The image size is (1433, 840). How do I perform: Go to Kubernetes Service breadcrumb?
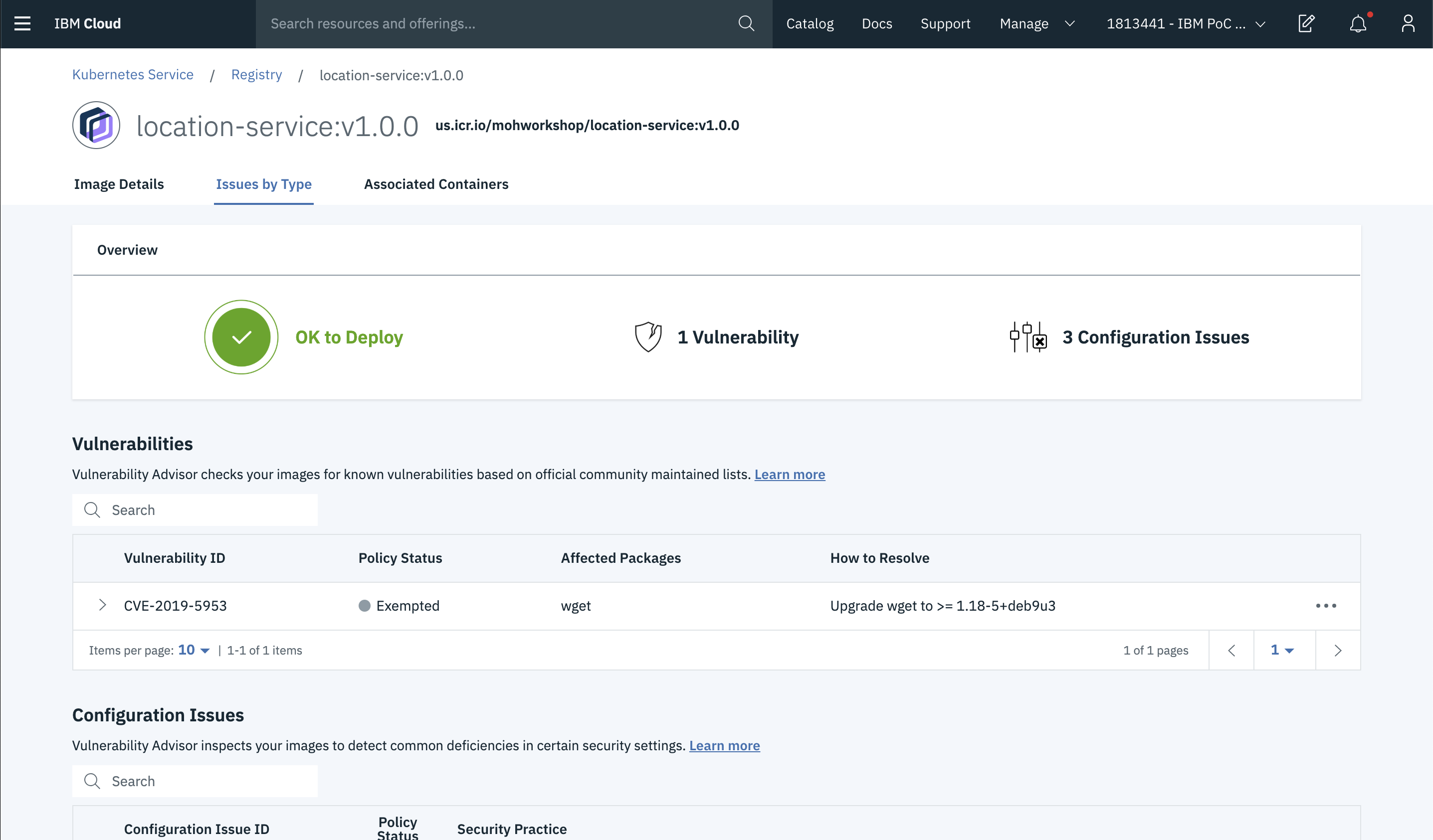click(x=133, y=74)
